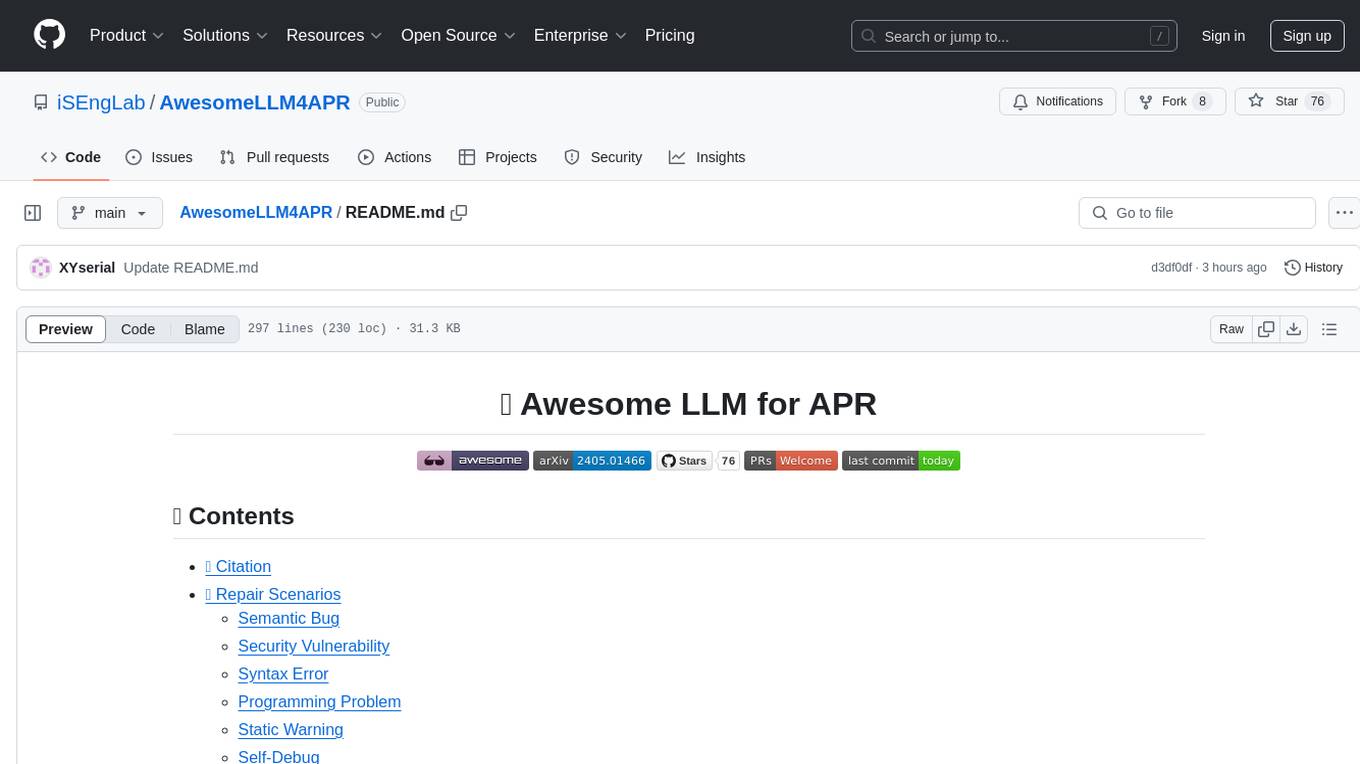The width and height of the screenshot is (1360, 764).
Task: Open AwesomeLLM4APR breadcrumb folder link
Action: coord(255,213)
